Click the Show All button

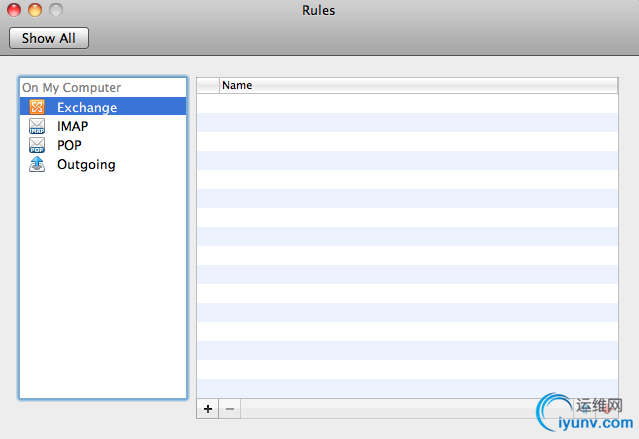[49, 38]
